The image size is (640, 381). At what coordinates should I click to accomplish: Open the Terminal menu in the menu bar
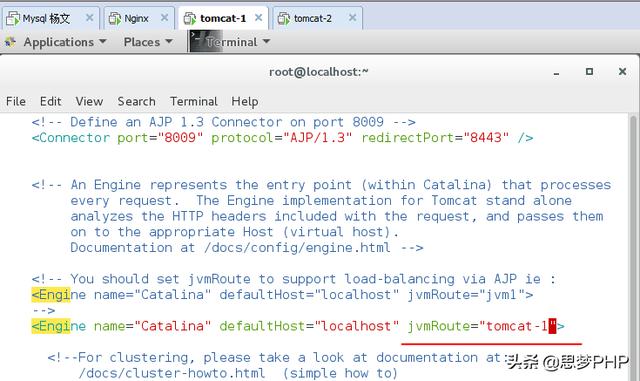(x=194, y=101)
